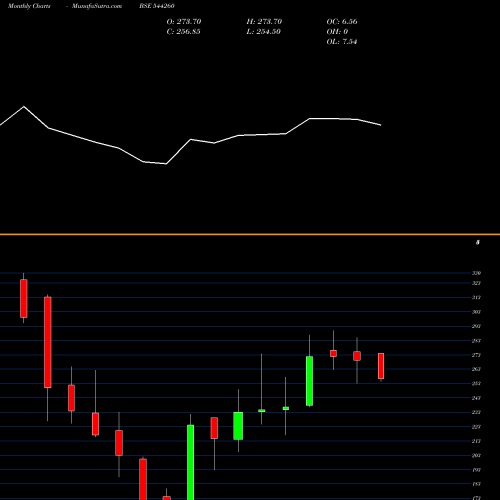Click the first red candle near 339
Viewport: 500px width, 500px height.
(x=24, y=299)
